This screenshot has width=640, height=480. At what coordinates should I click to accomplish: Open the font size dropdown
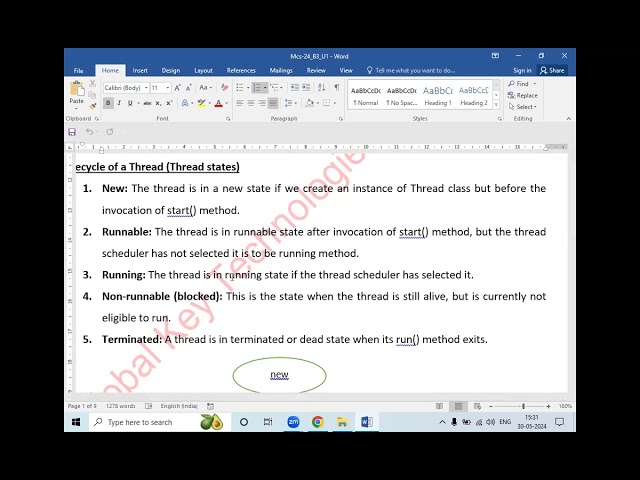coord(167,88)
